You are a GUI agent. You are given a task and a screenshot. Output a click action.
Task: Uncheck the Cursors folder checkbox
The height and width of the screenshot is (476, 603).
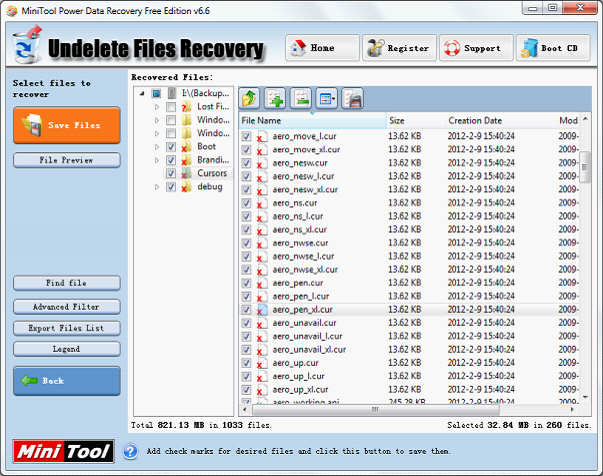171,173
